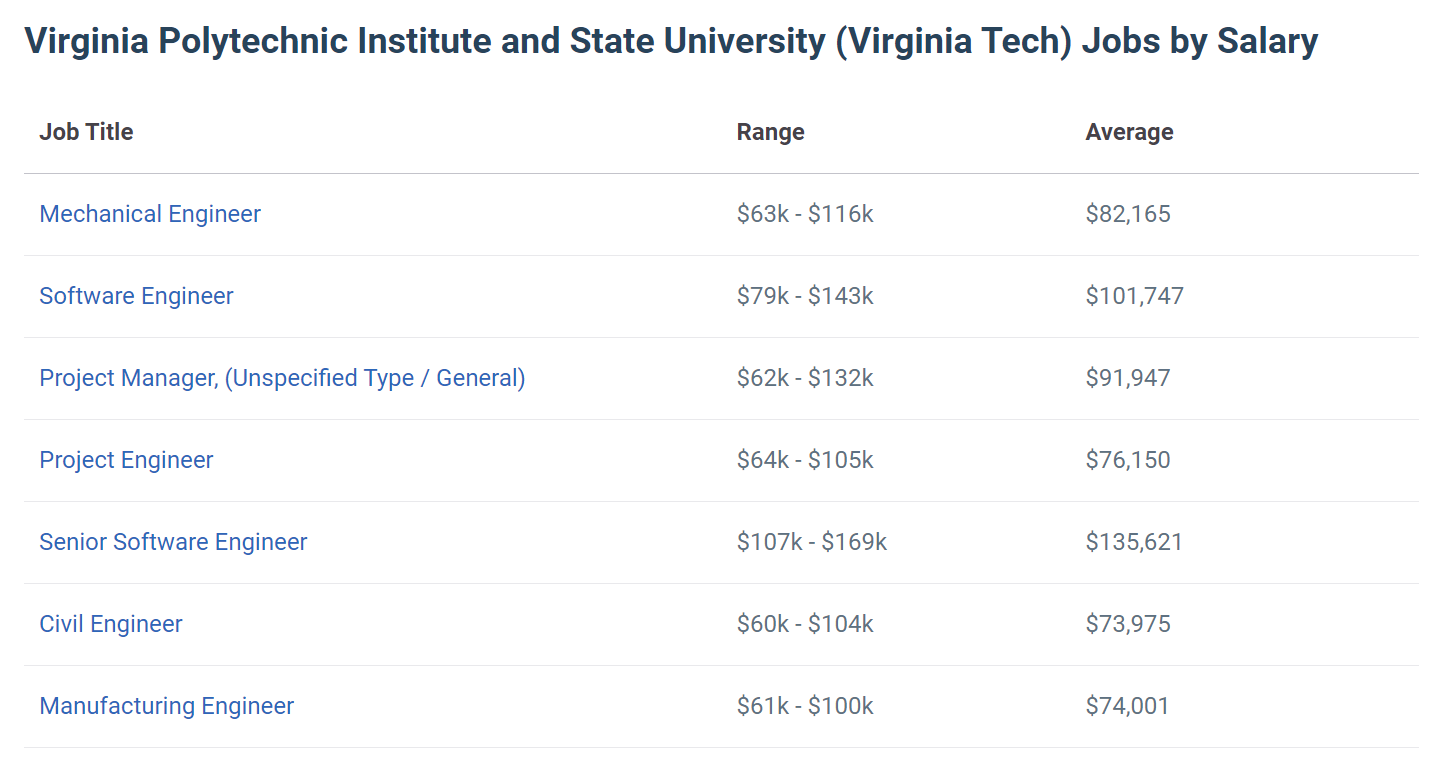
Task: Click the $63k - $116k range cell
Action: 805,214
